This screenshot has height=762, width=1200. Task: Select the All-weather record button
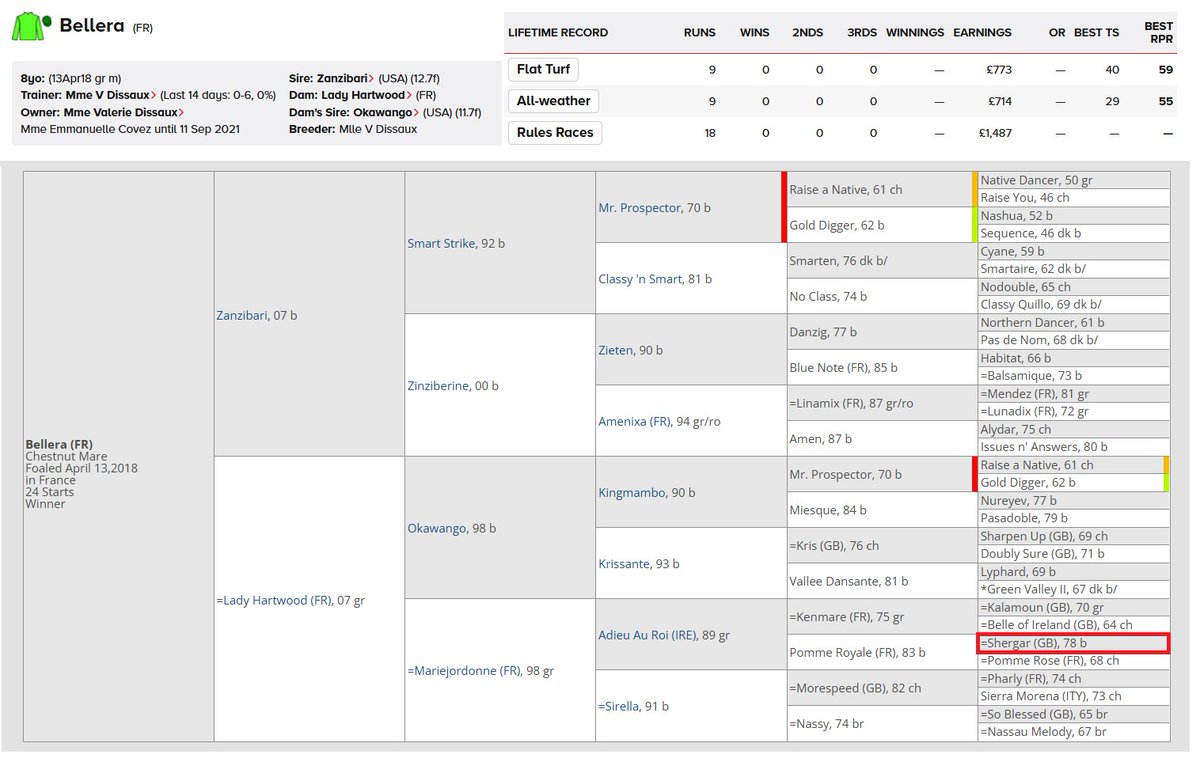553,101
